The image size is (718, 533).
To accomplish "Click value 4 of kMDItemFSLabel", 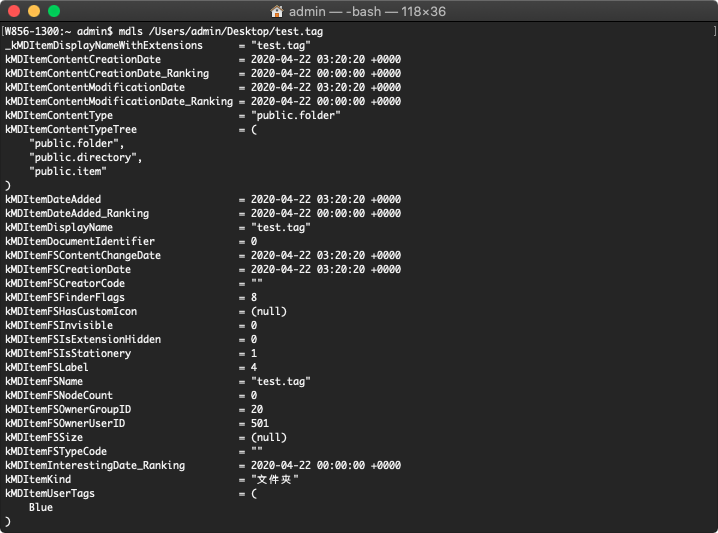I will pyautogui.click(x=254, y=367).
